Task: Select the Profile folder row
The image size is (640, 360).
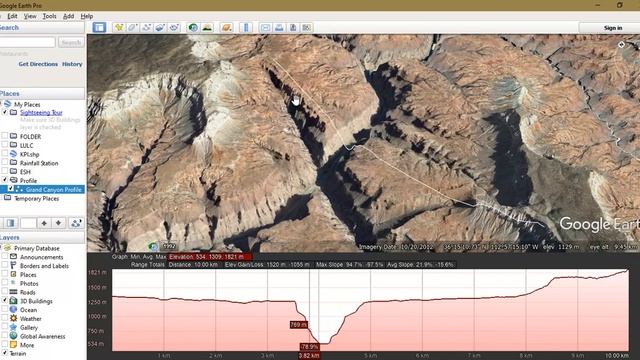Action: (28, 180)
